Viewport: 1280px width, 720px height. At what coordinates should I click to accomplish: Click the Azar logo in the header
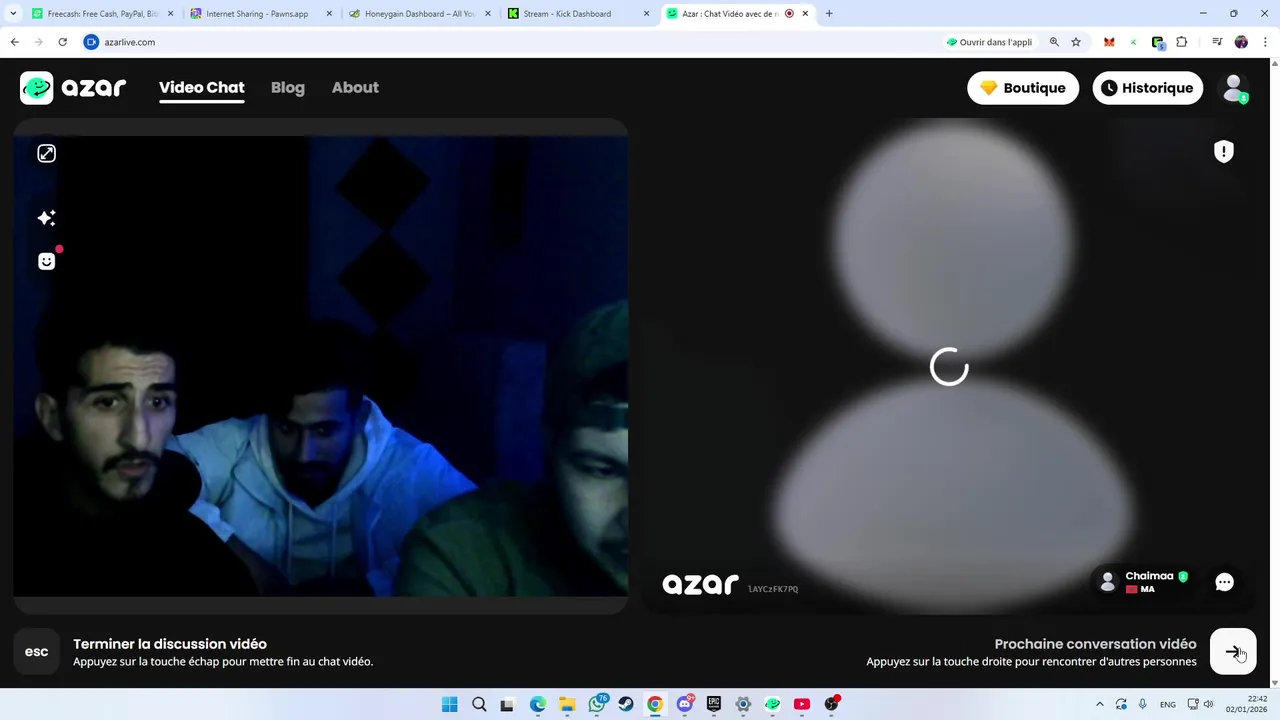(73, 88)
